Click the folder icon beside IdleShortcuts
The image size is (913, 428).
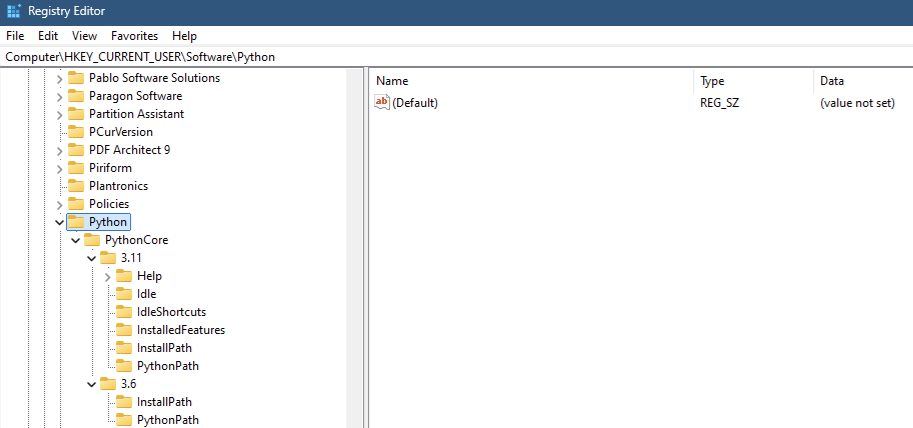[124, 312]
